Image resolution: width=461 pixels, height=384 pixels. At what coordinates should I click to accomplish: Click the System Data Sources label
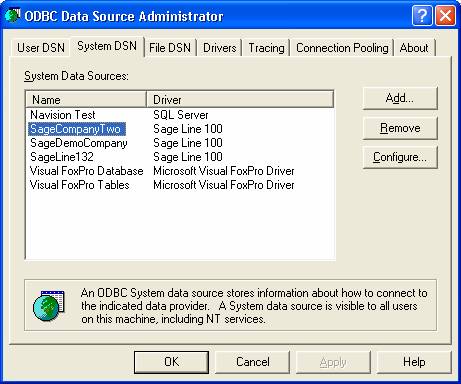tap(76, 76)
